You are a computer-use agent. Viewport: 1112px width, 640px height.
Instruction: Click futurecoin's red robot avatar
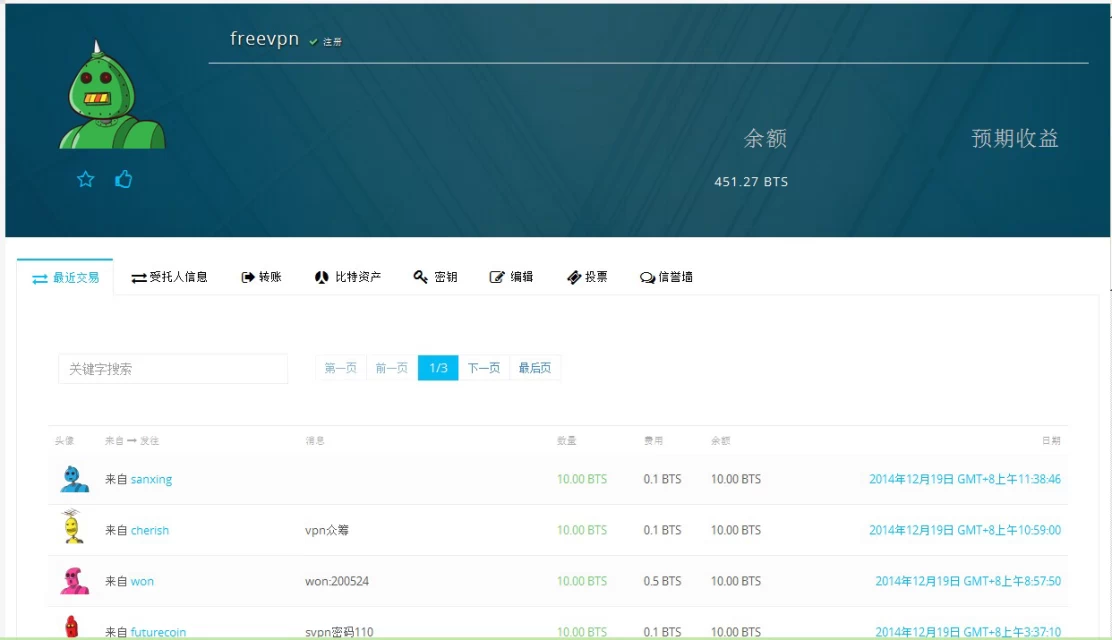72,628
